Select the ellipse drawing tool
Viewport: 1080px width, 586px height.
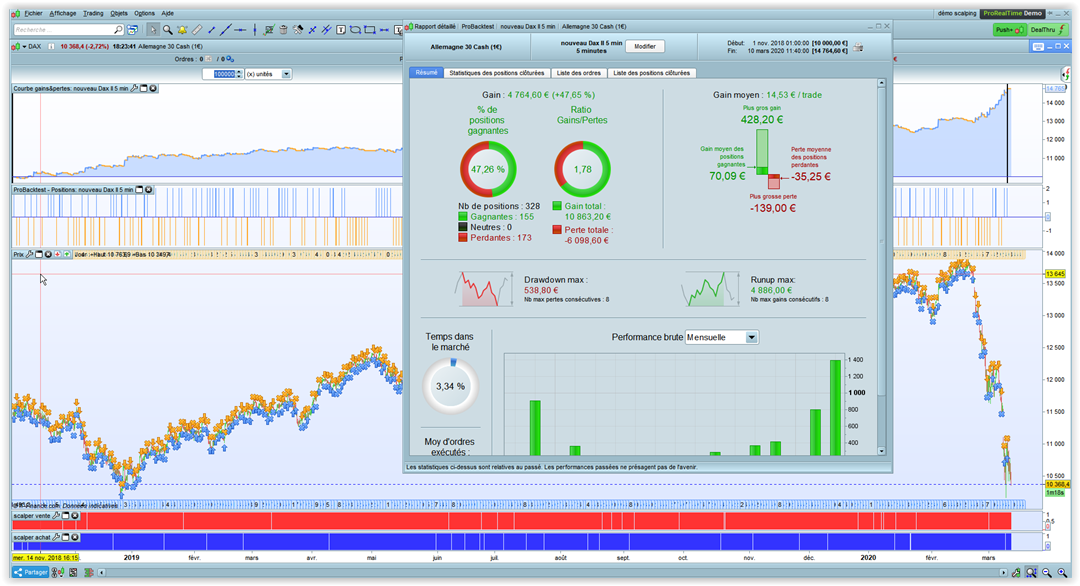[355, 30]
